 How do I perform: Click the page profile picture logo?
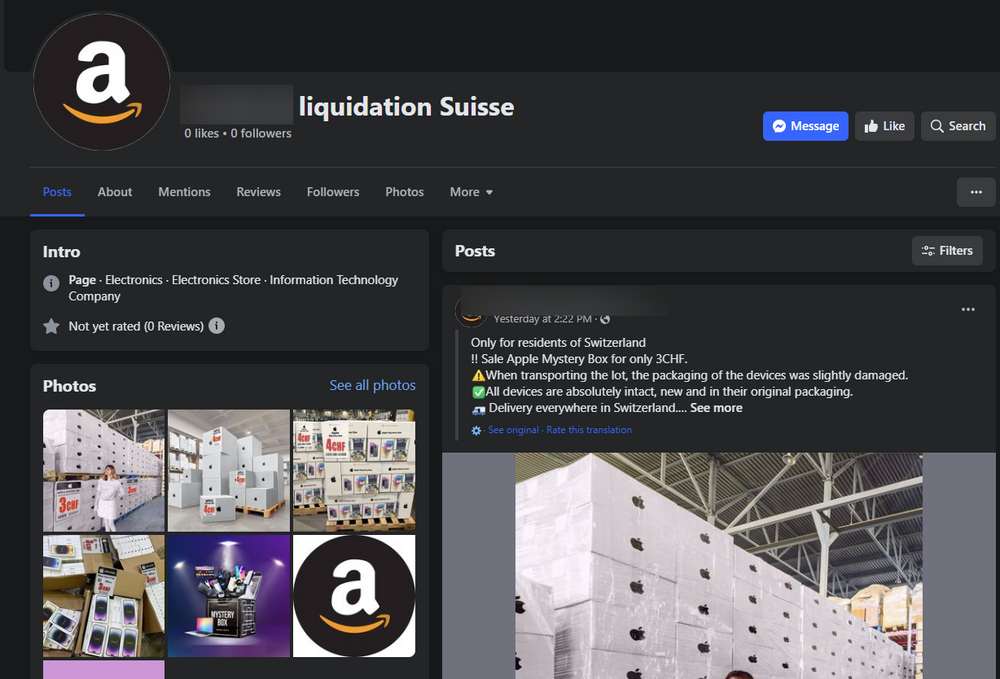click(x=102, y=82)
